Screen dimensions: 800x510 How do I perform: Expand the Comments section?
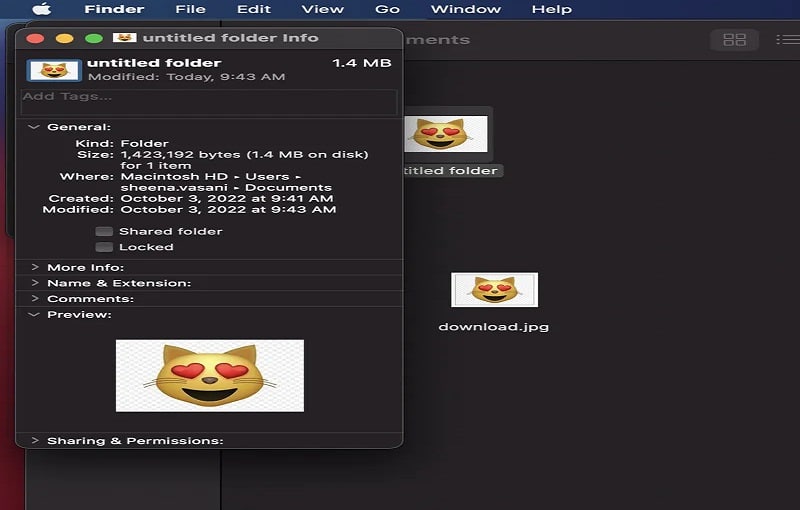tap(34, 299)
